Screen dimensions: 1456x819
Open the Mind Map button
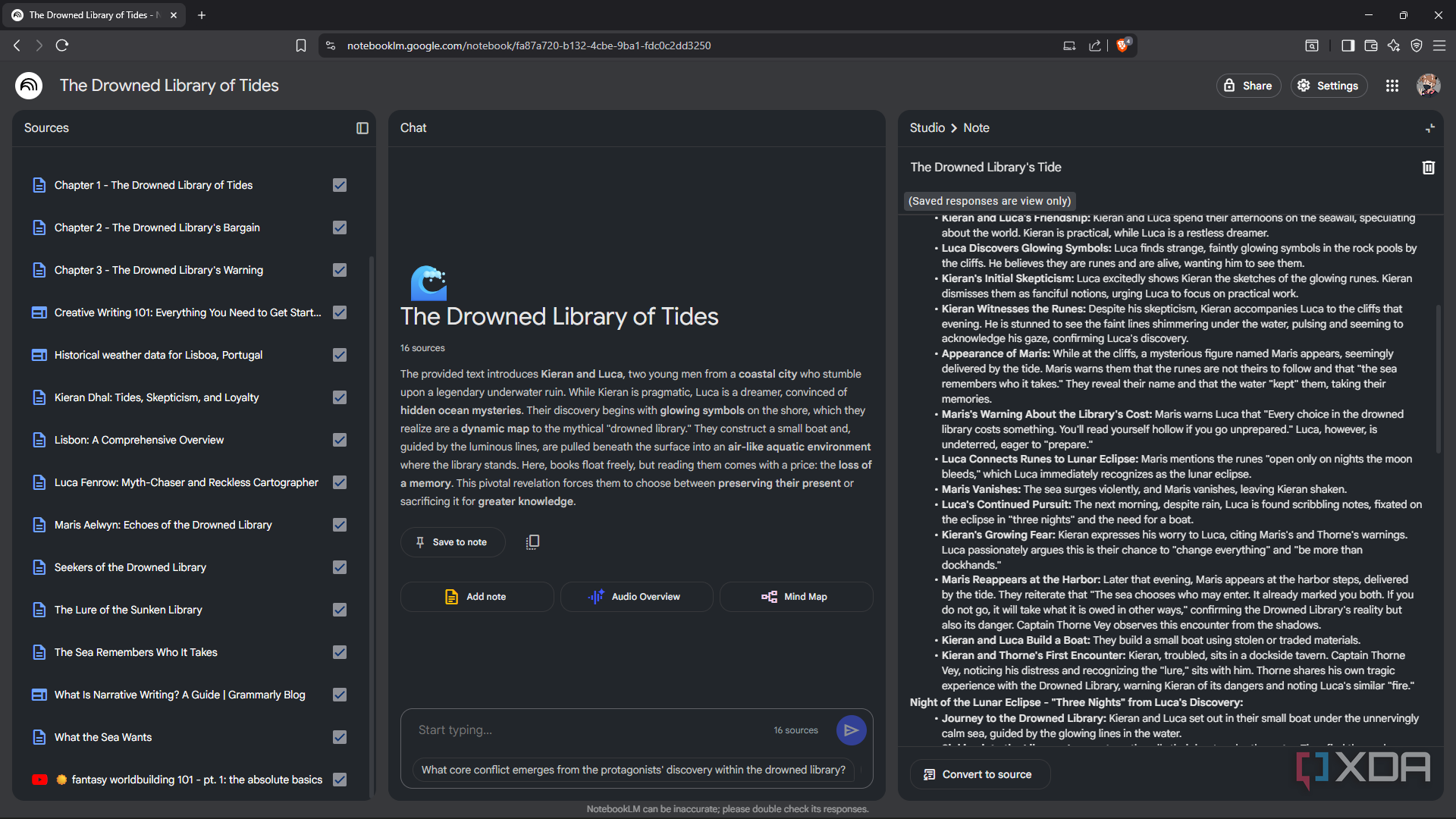[795, 597]
